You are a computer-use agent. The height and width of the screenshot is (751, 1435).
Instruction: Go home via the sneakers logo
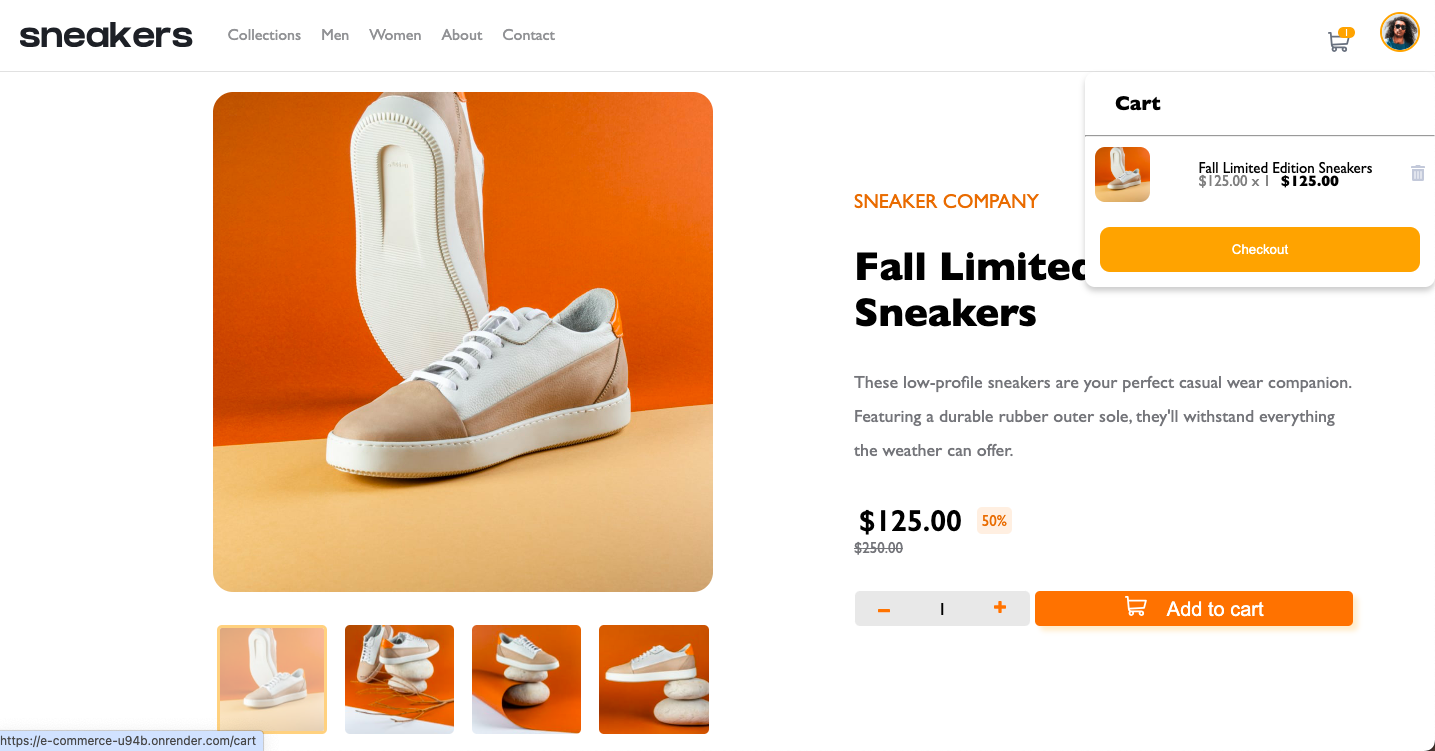click(x=106, y=35)
